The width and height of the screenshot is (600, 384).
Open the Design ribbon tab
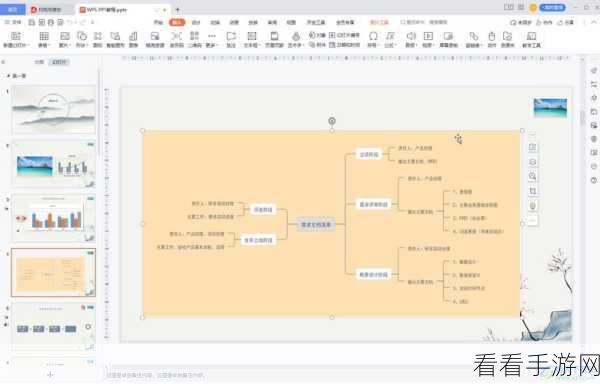(196, 22)
